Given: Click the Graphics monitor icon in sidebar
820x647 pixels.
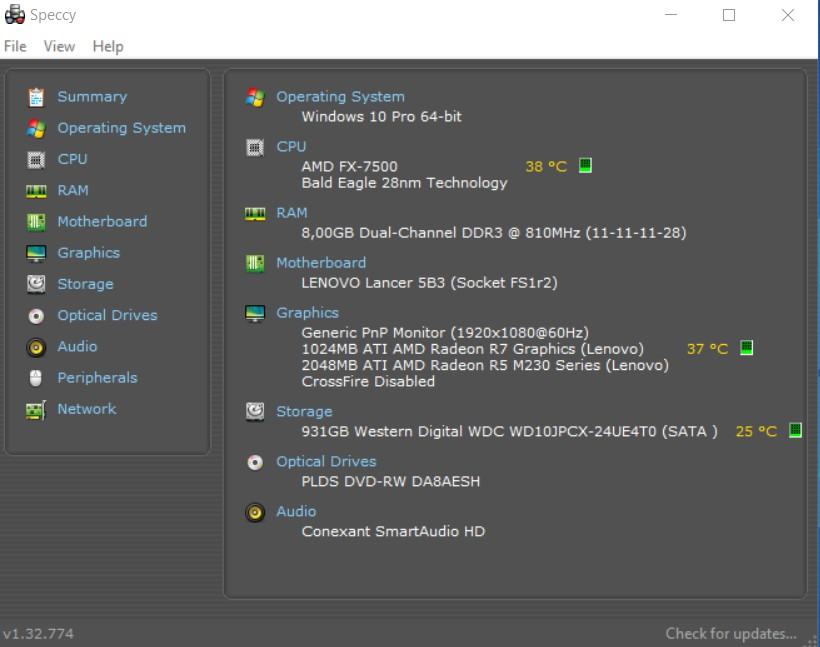Looking at the screenshot, I should point(36,254).
